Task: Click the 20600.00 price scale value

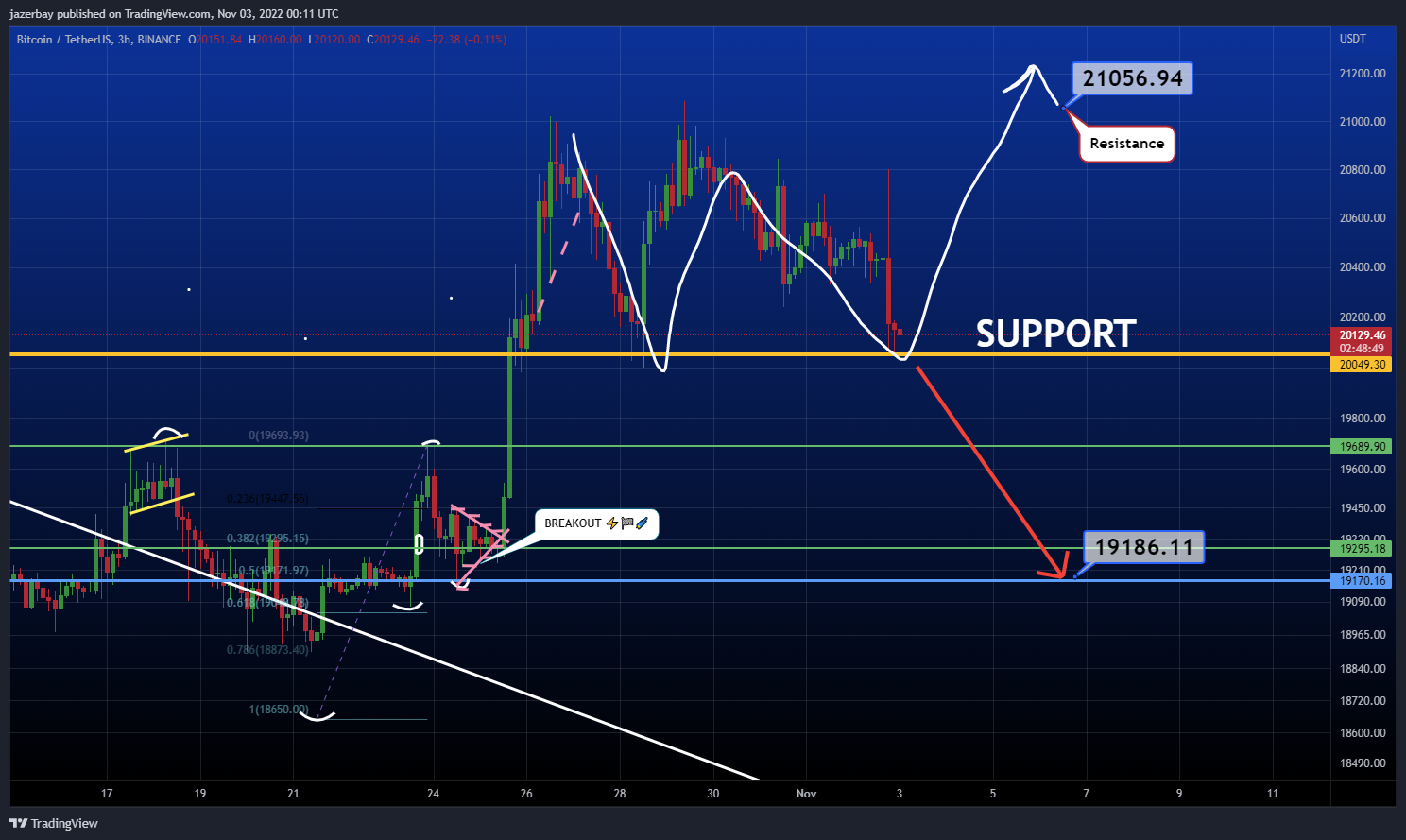Action: tap(1363, 218)
